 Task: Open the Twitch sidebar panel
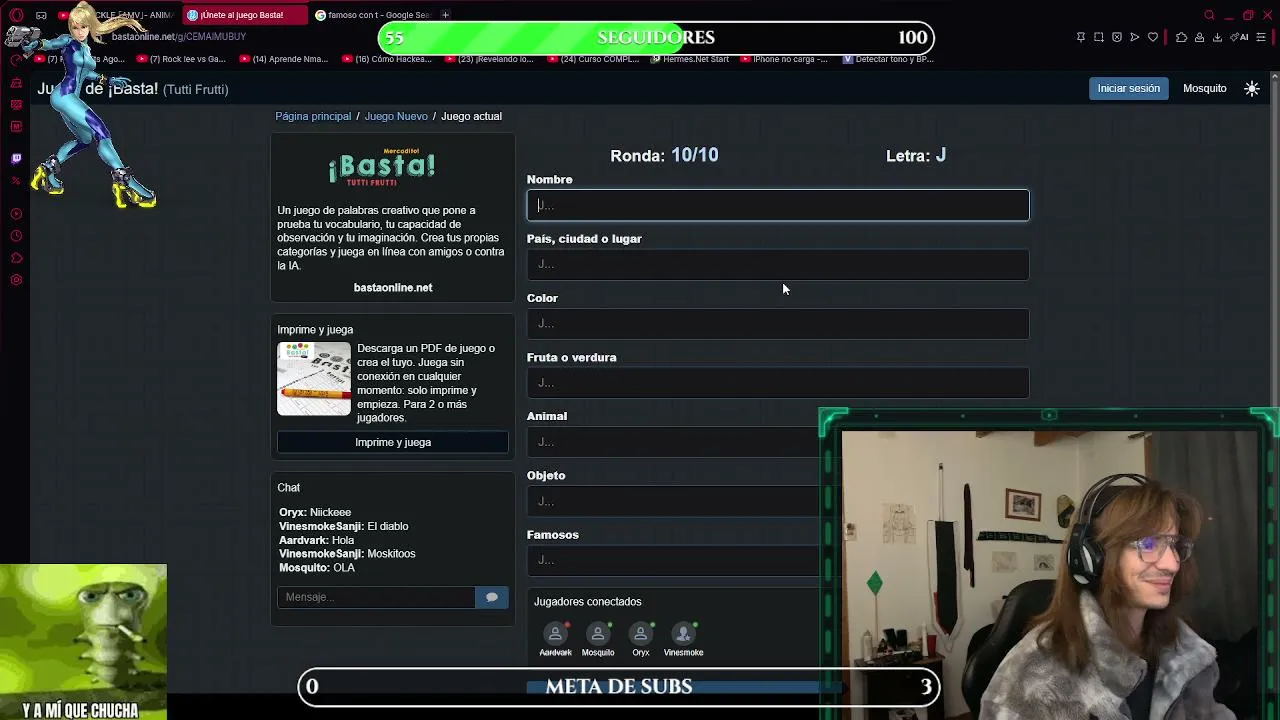click(x=16, y=158)
